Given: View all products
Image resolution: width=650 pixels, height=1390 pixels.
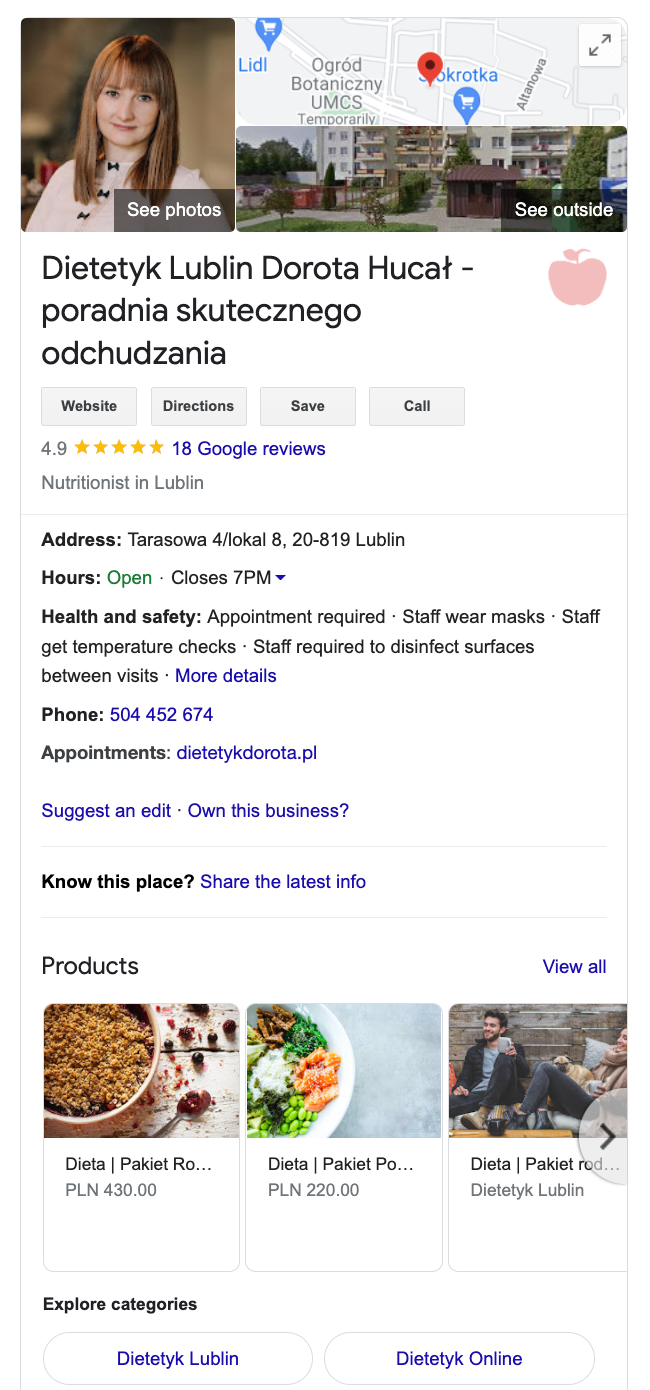Looking at the screenshot, I should coord(574,967).
